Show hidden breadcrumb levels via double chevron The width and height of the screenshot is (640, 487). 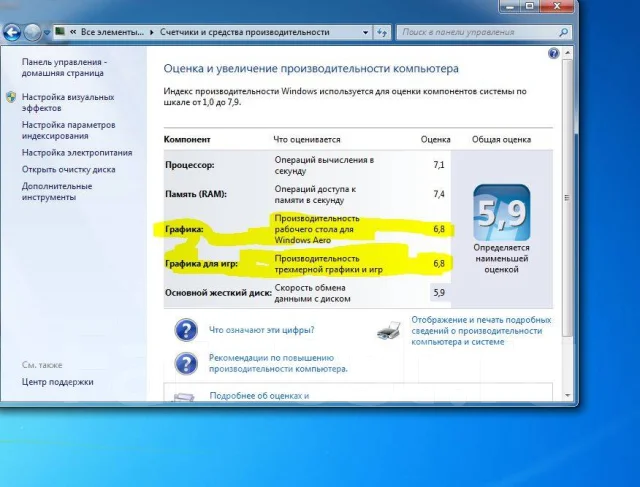pos(73,32)
